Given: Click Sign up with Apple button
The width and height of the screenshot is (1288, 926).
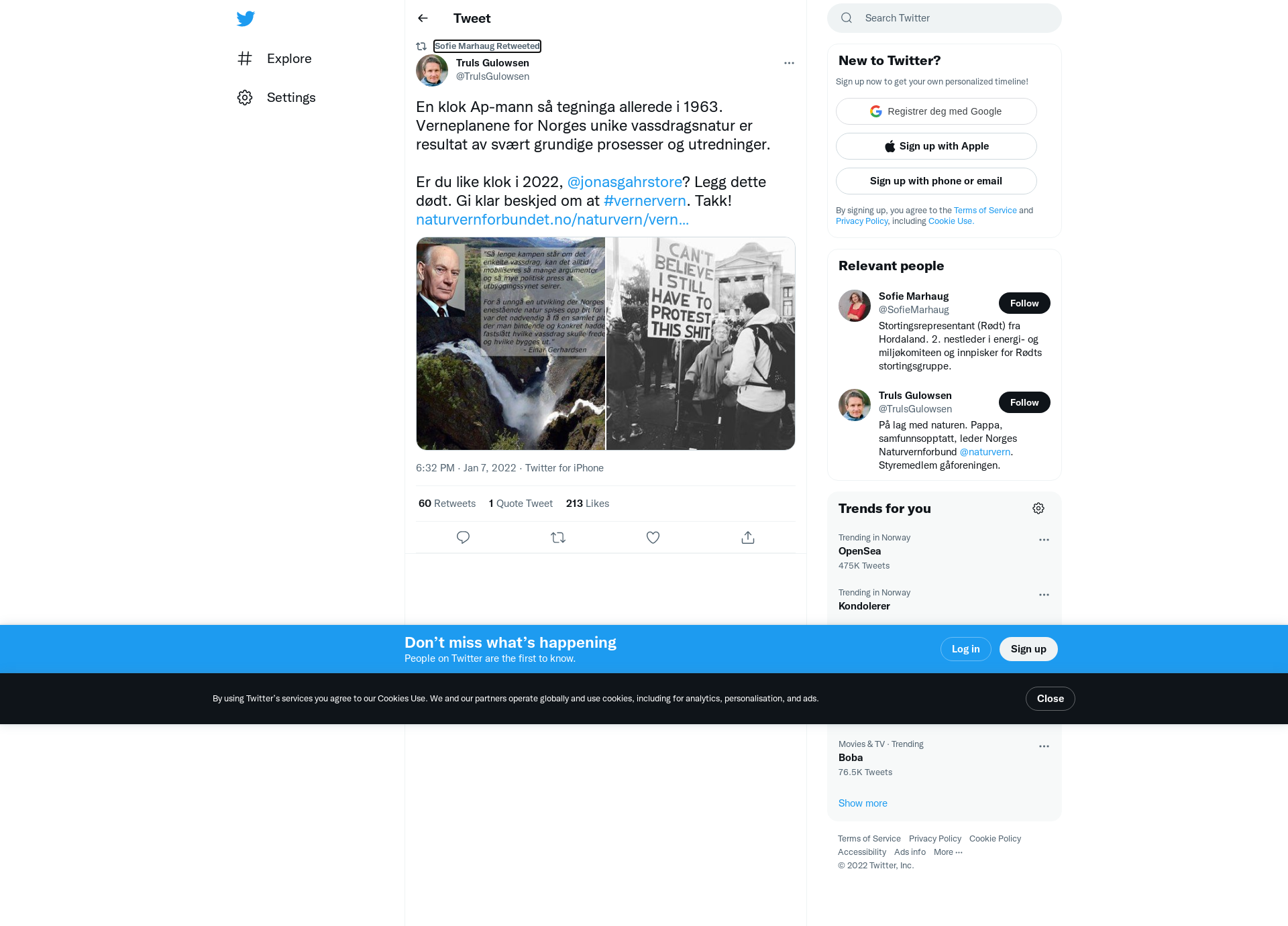Looking at the screenshot, I should 936,146.
